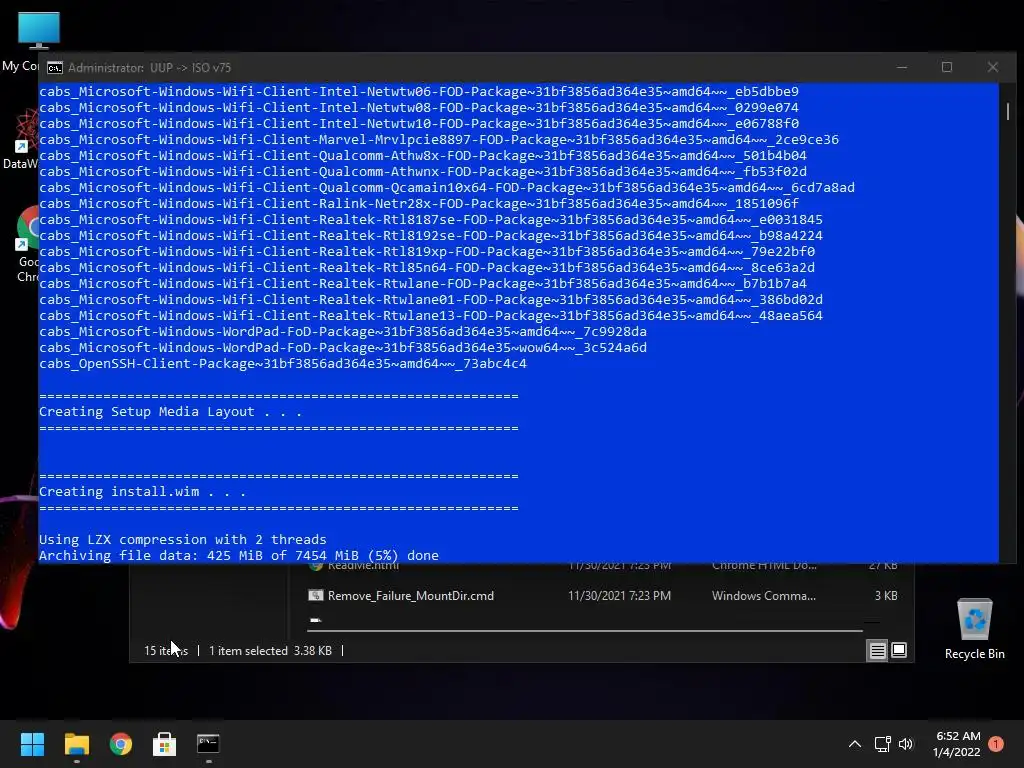1024x768 pixels.
Task: Click Remove_Failure_MountDir.cmd file icon
Action: click(x=315, y=596)
